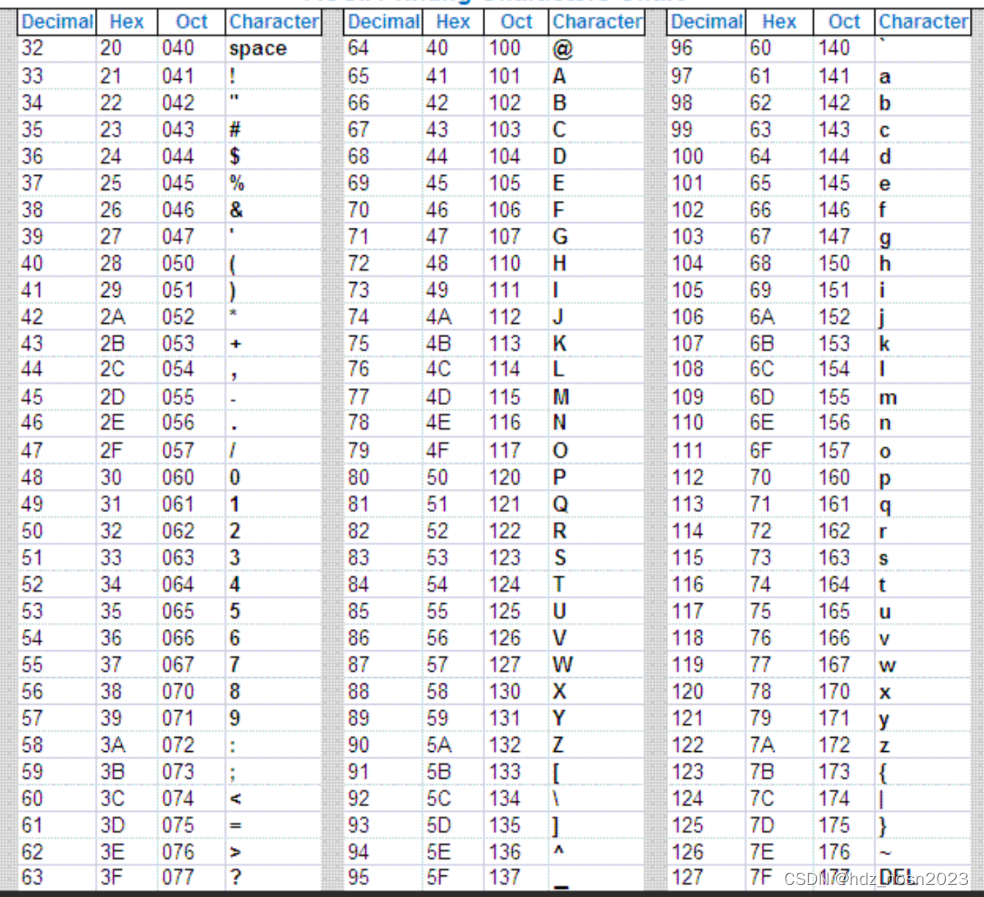Select hex value 4D cell
The height and width of the screenshot is (897, 984).
tap(453, 397)
